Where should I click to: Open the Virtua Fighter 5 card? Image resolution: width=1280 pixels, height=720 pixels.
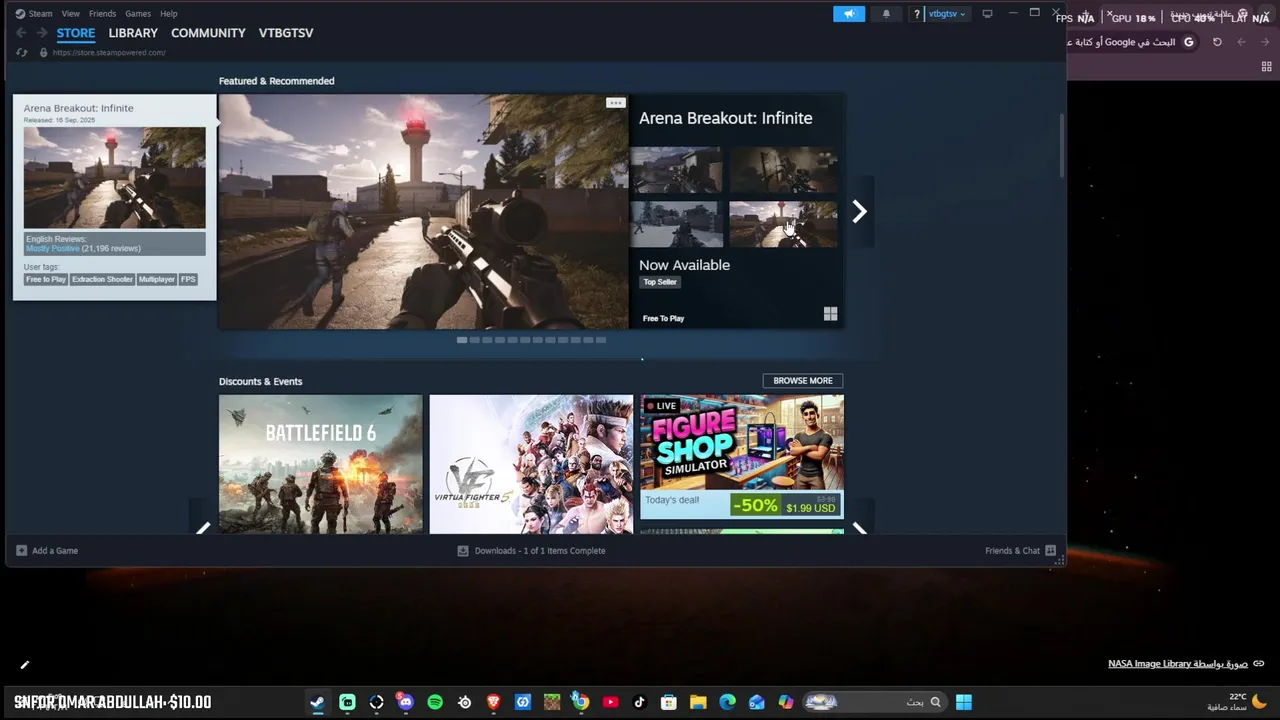click(531, 464)
